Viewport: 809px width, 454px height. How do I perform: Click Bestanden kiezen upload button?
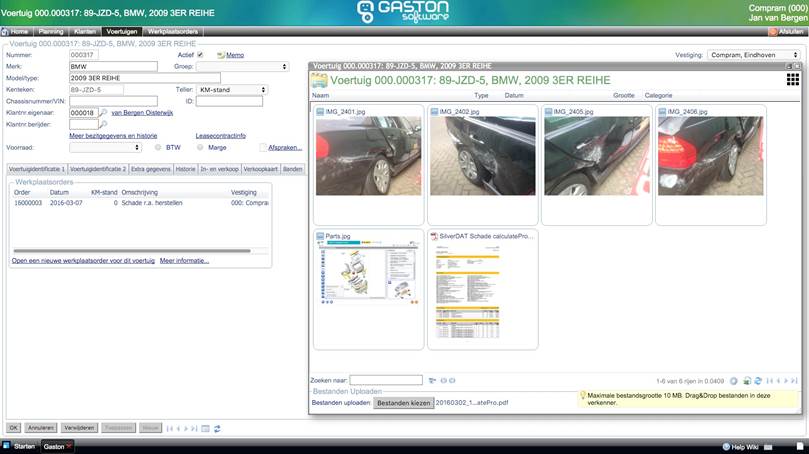[403, 403]
